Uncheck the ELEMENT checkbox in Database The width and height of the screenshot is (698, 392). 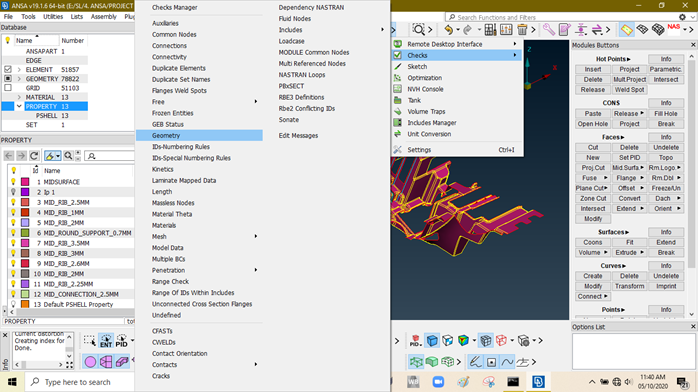8,69
